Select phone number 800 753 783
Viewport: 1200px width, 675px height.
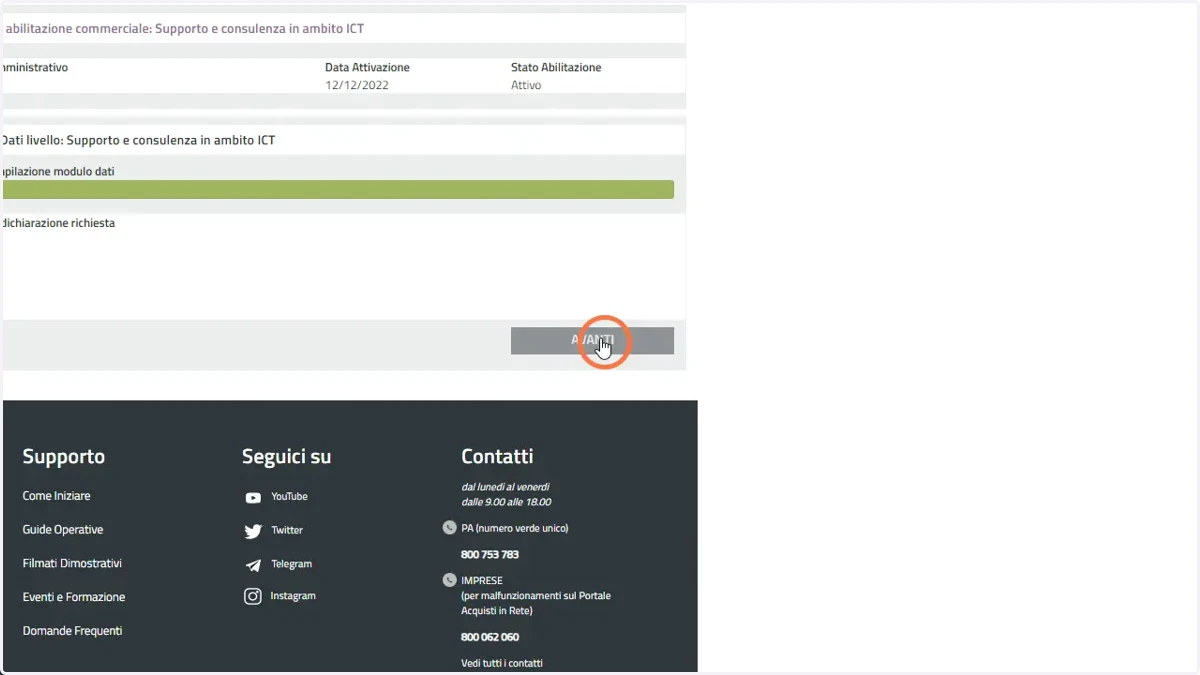[490, 555]
